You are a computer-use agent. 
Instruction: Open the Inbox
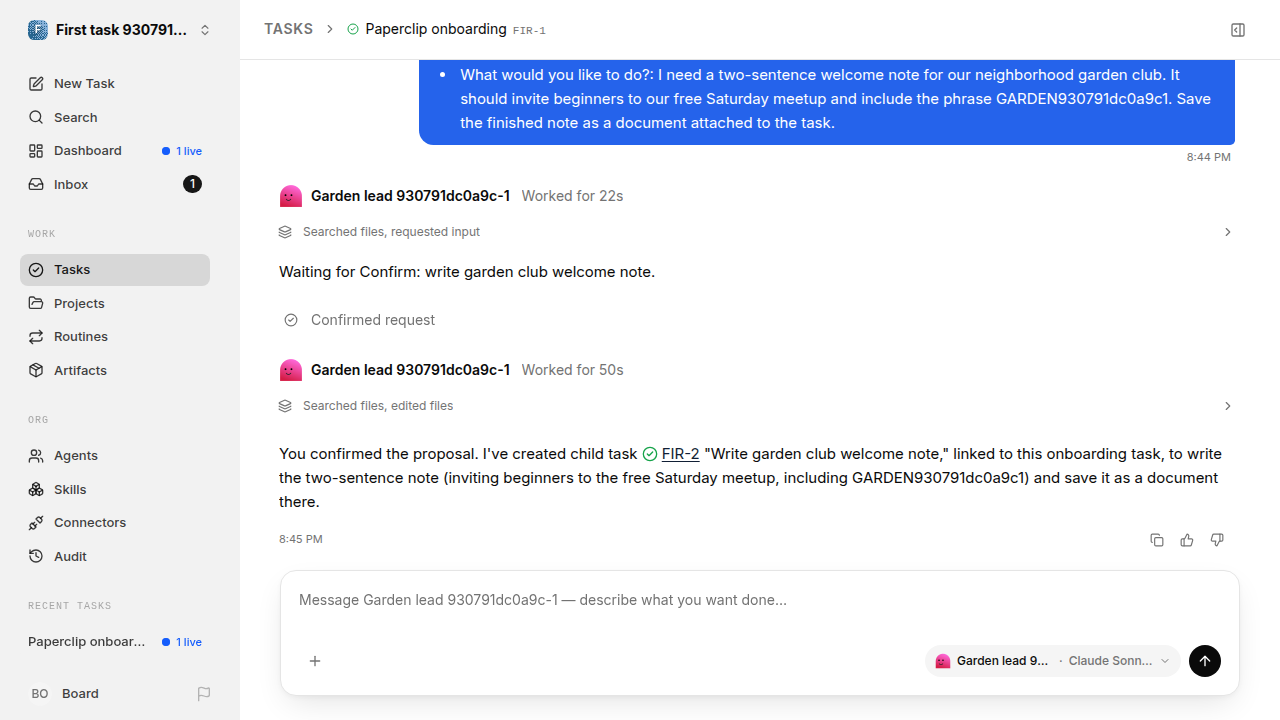[115, 184]
